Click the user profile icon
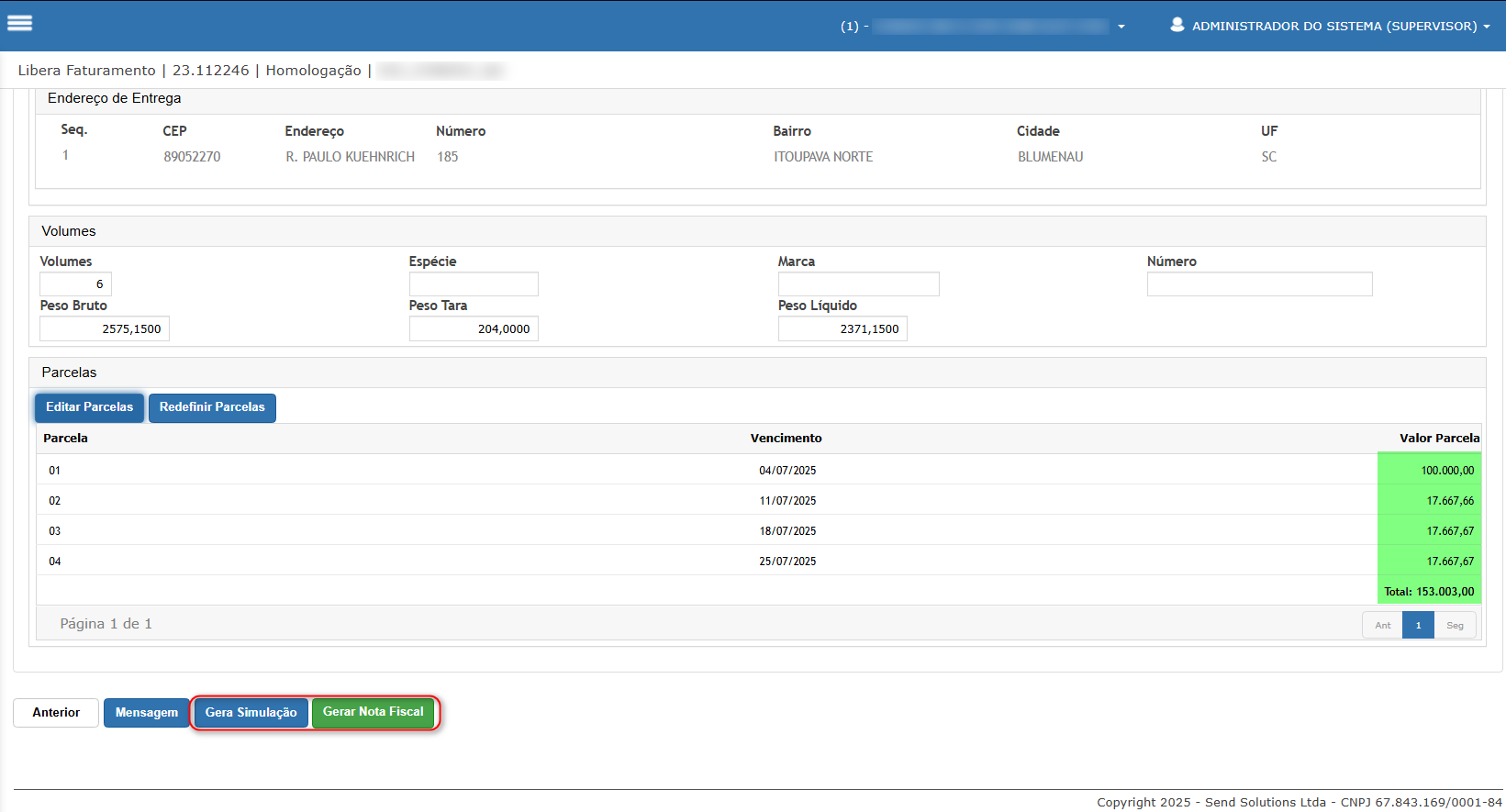Viewport: 1506px width, 812px height. click(x=1177, y=25)
